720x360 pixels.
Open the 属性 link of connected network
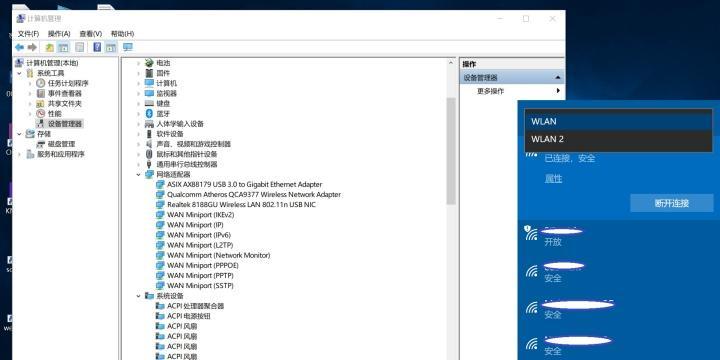553,179
